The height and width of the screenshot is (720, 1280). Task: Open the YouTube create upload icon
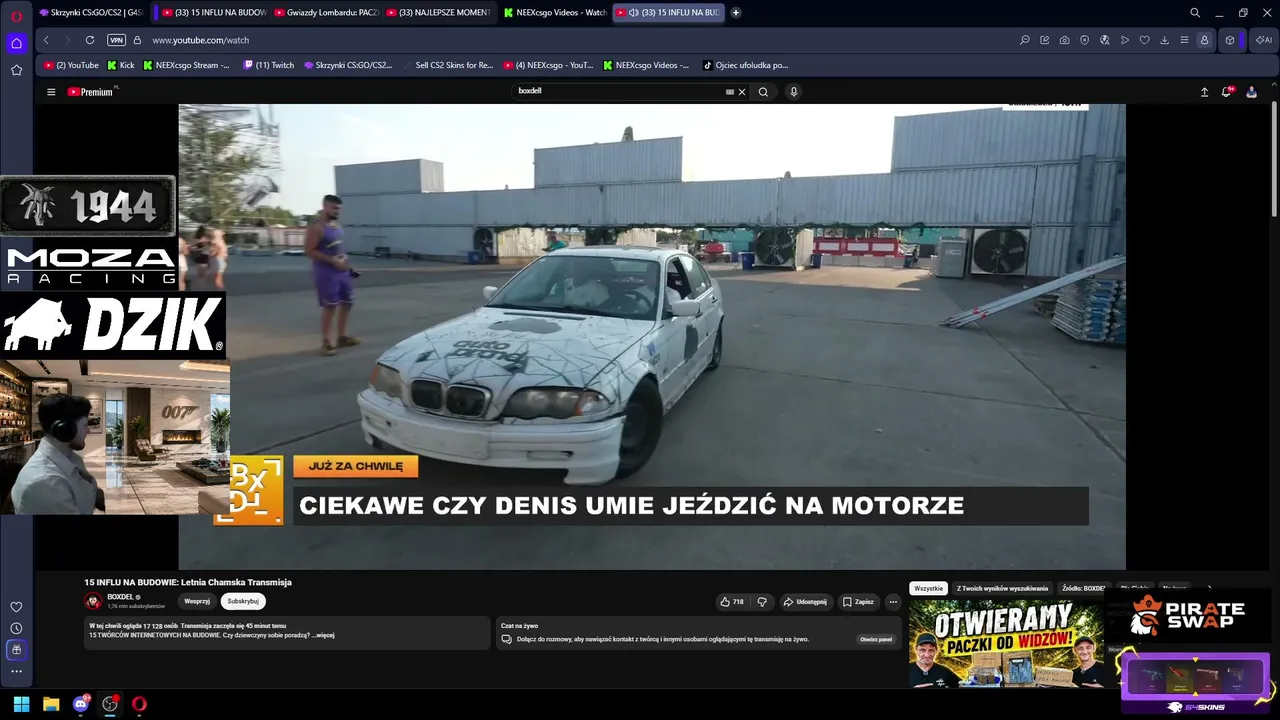[1204, 92]
